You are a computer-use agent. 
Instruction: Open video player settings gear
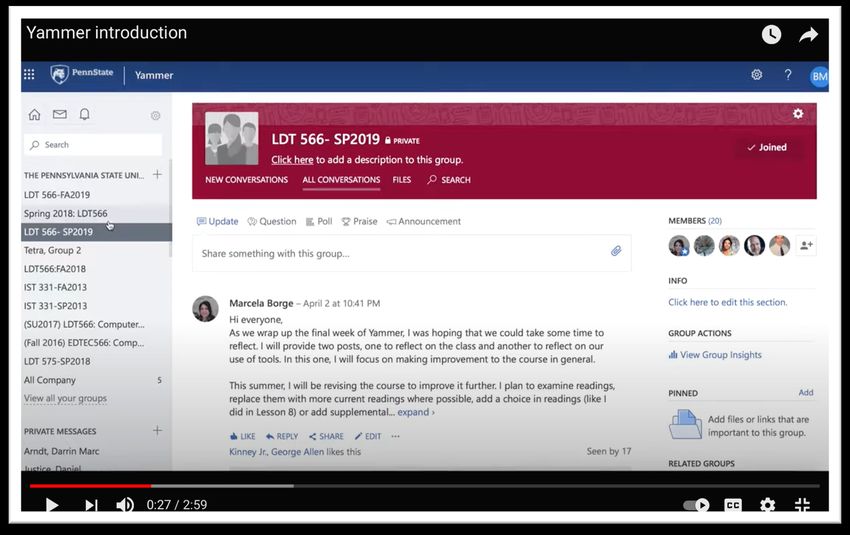point(767,505)
